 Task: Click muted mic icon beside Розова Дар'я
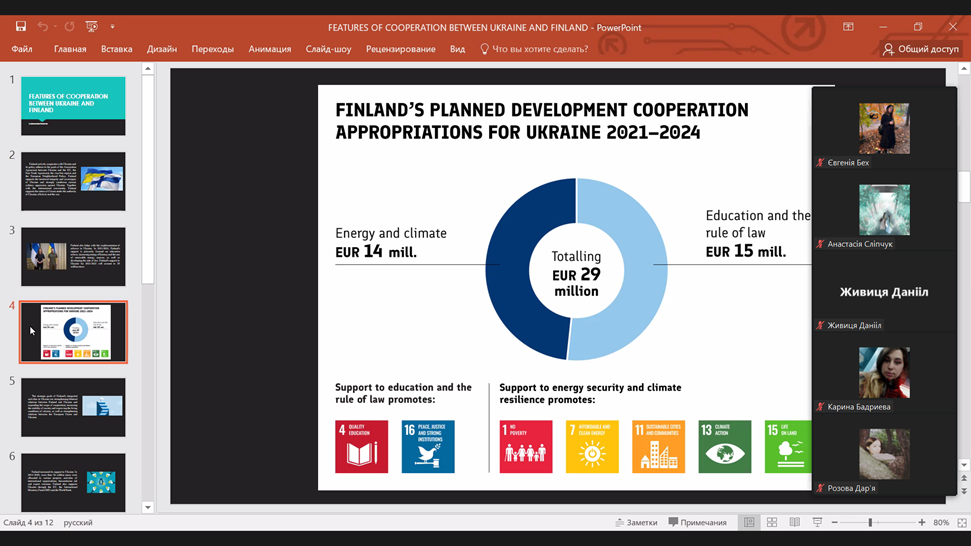click(x=821, y=488)
